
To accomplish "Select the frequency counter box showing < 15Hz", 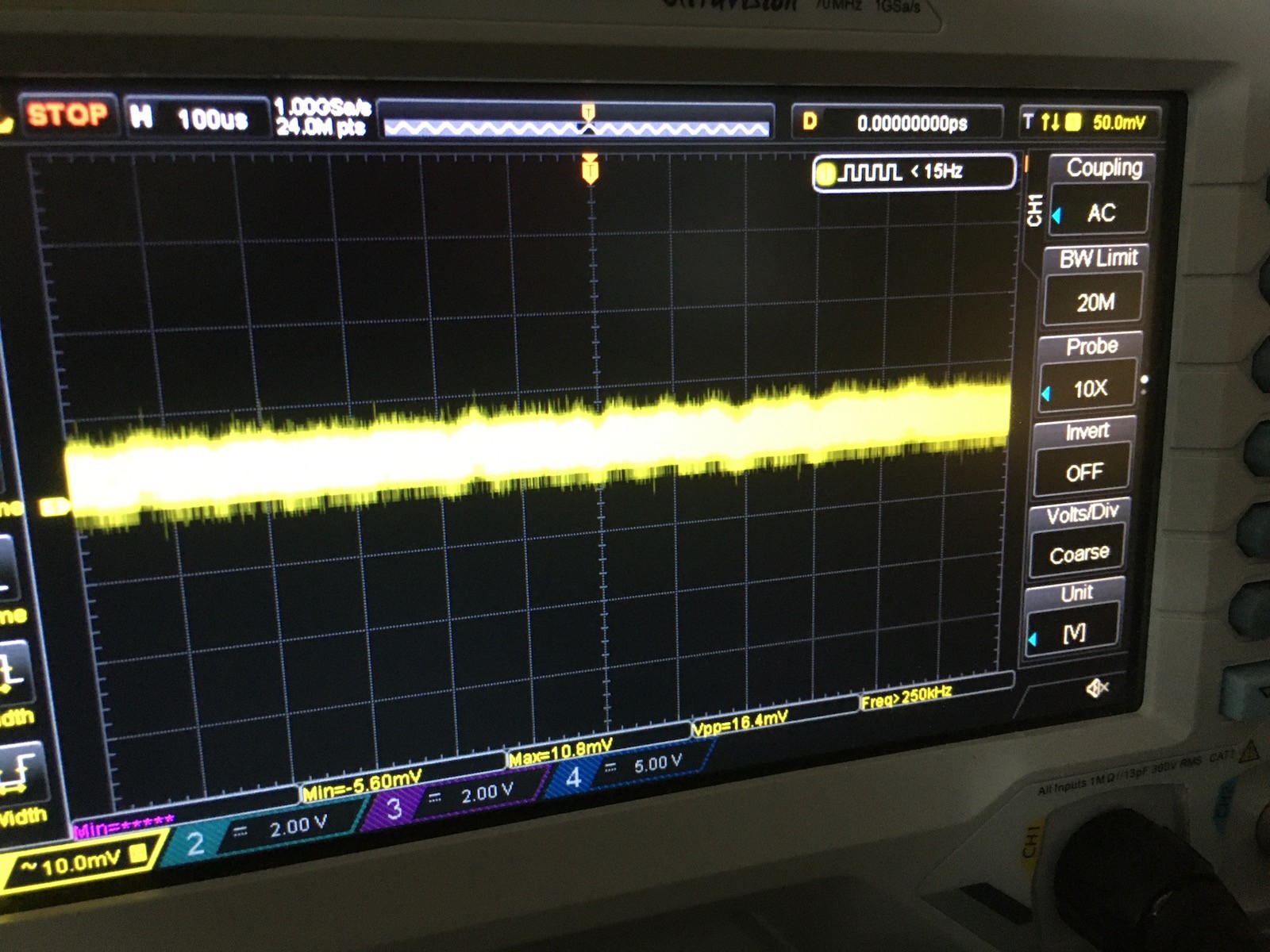I will pyautogui.click(x=914, y=172).
